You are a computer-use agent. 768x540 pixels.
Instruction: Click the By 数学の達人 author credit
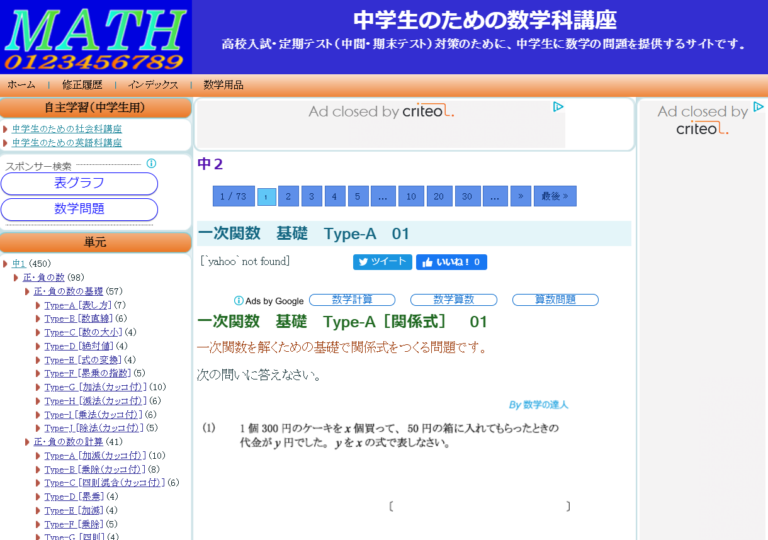tap(538, 405)
